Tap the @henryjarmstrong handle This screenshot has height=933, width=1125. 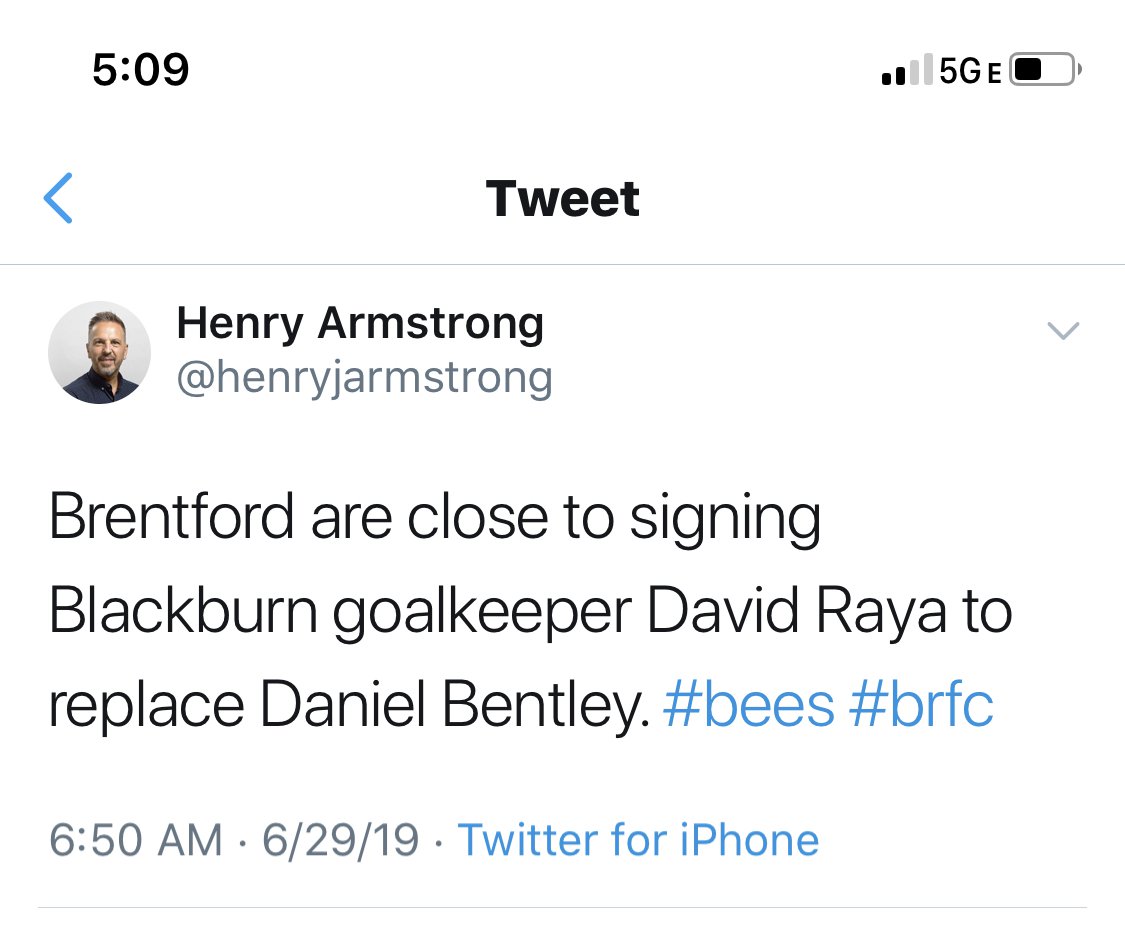coord(364,378)
